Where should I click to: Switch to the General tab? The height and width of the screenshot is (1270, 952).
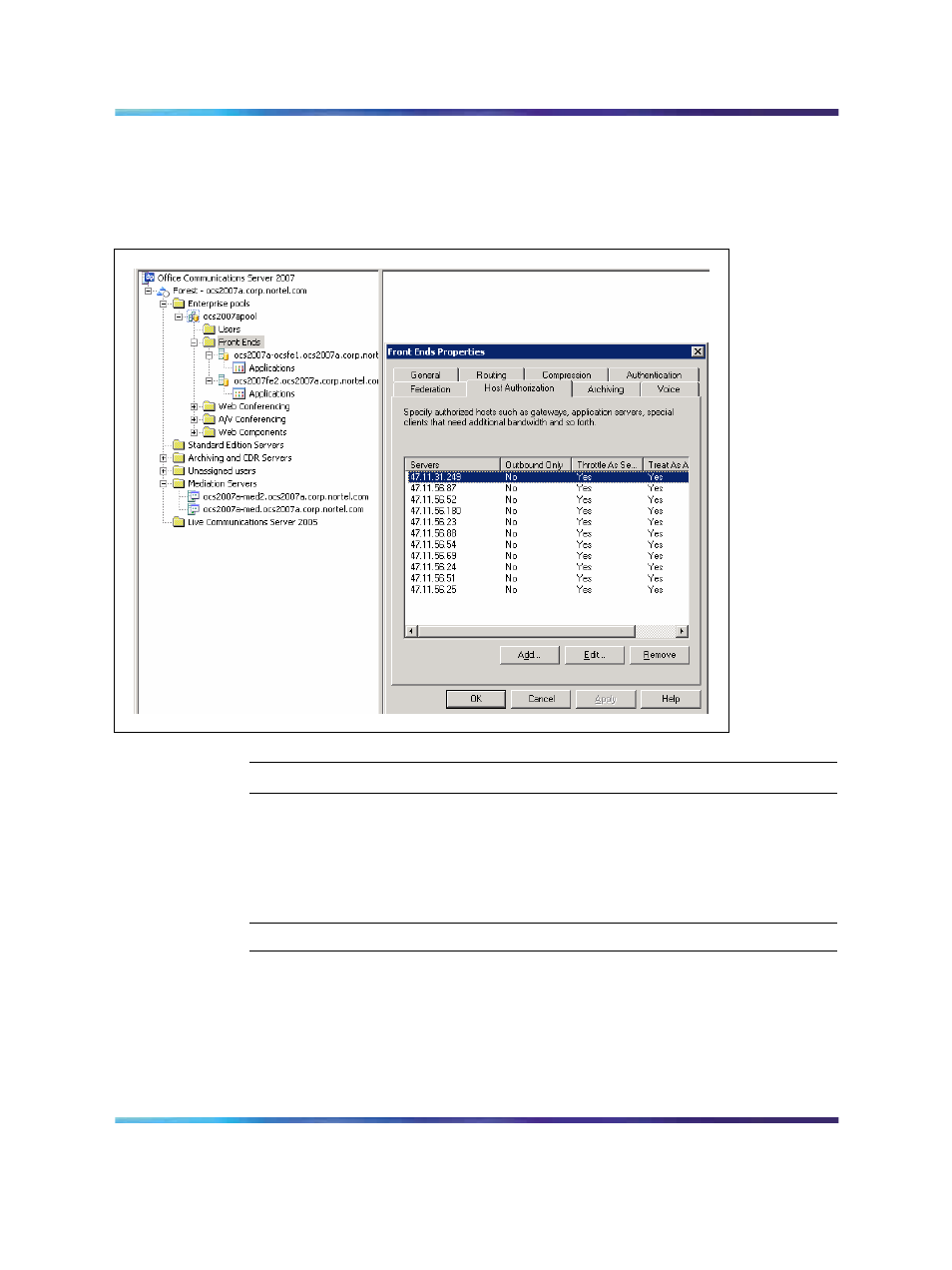pyautogui.click(x=425, y=375)
